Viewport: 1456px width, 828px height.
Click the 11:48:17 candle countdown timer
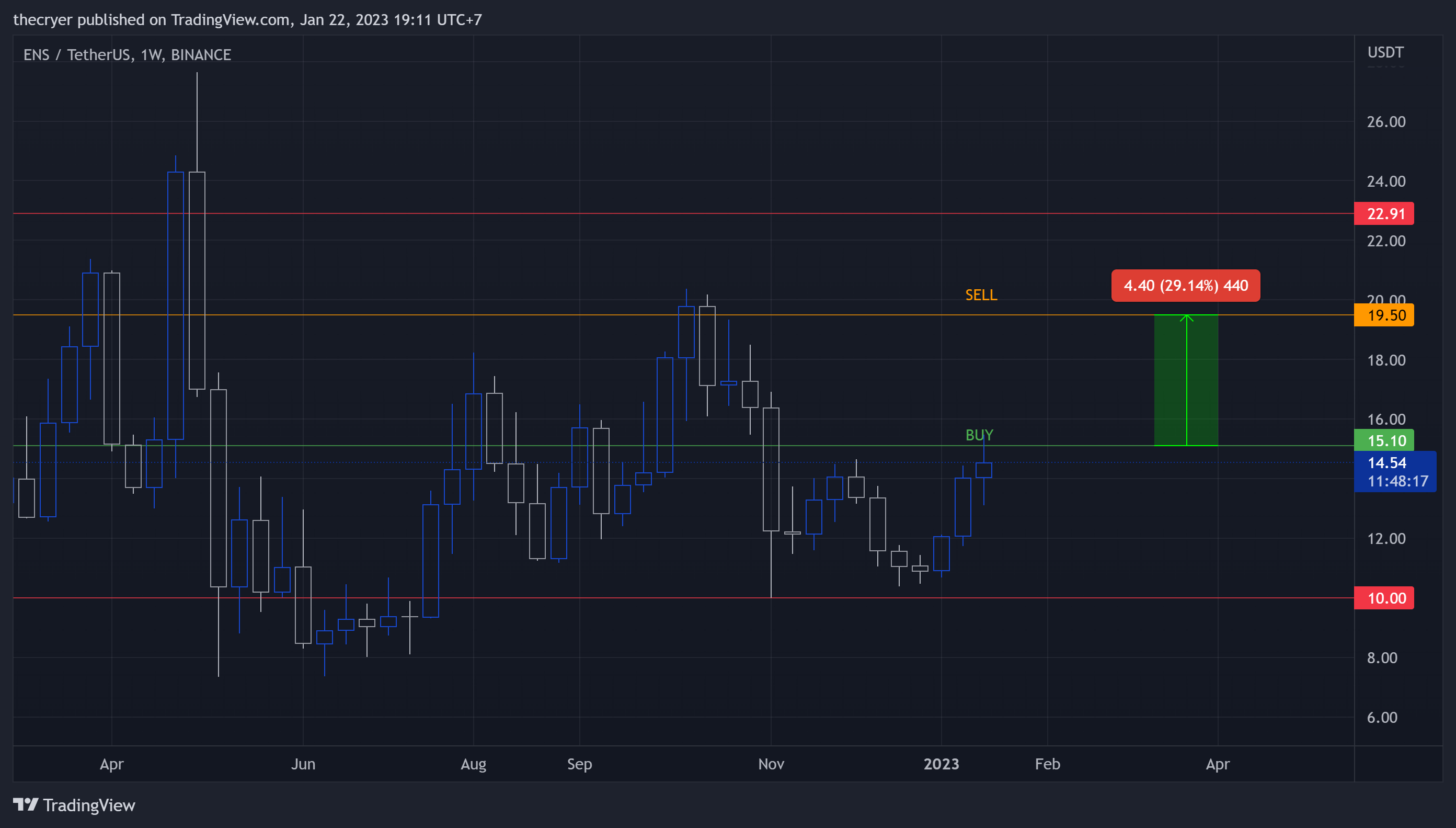[1397, 481]
